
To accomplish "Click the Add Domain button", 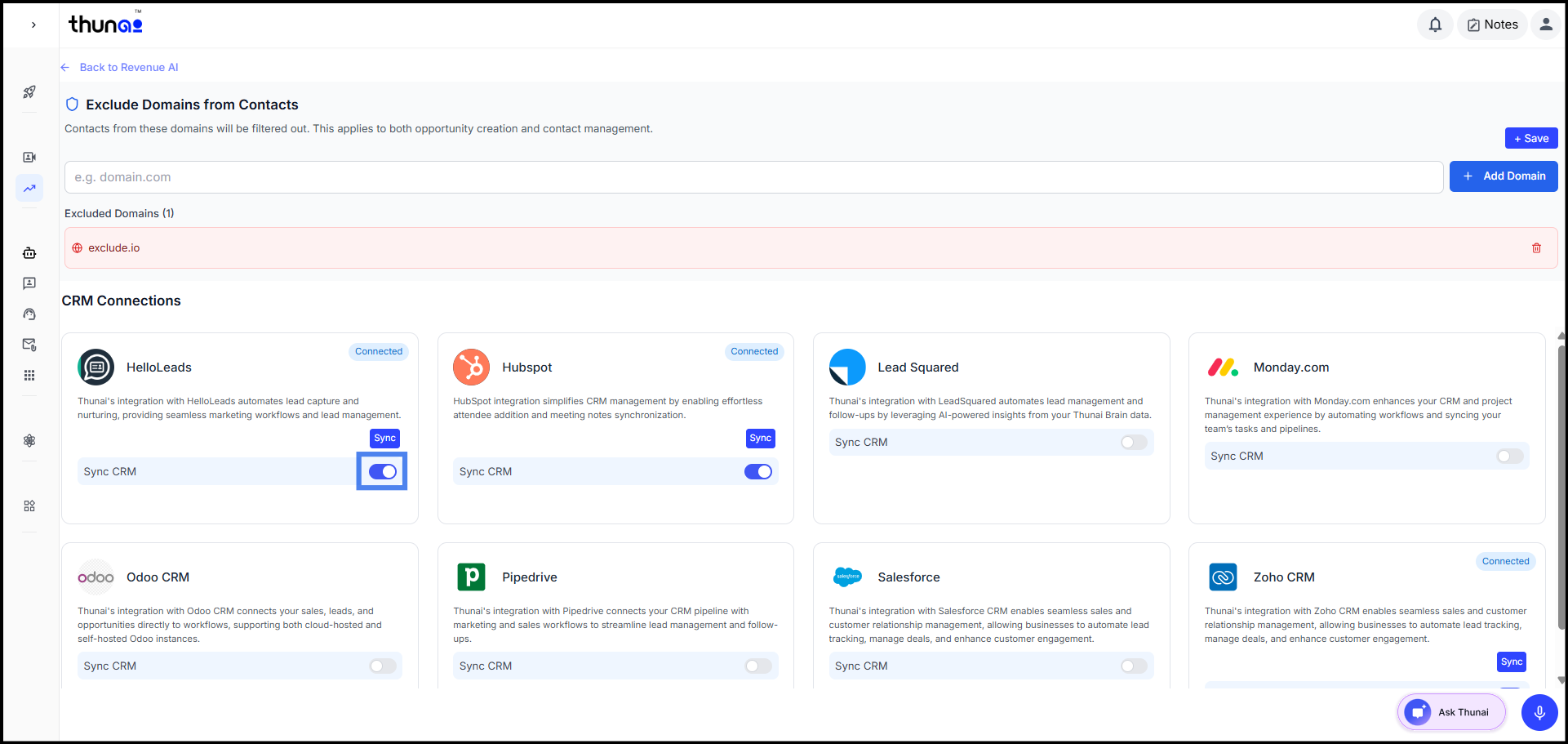I will pyautogui.click(x=1504, y=176).
